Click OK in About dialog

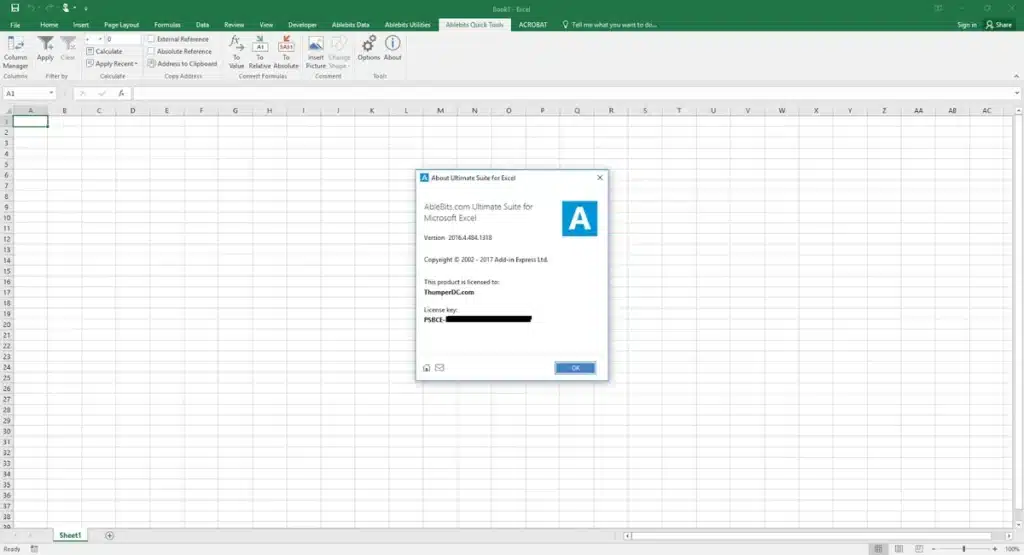[575, 368]
